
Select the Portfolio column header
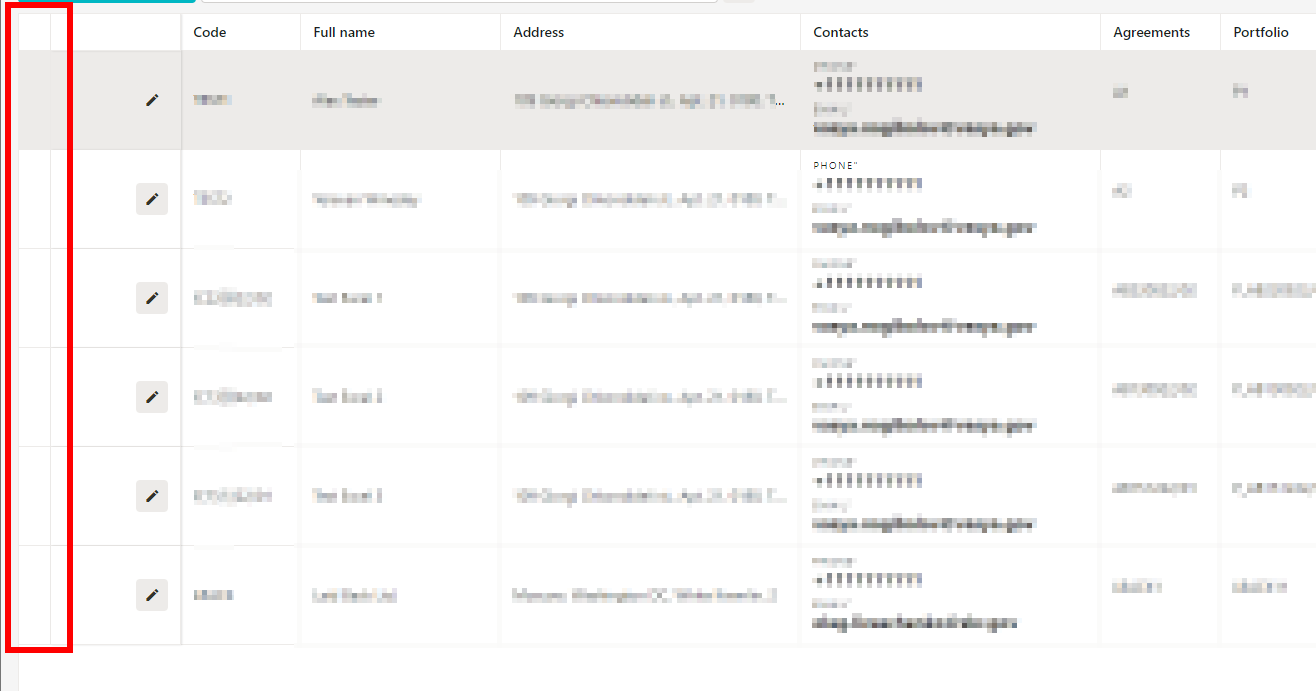point(1260,32)
